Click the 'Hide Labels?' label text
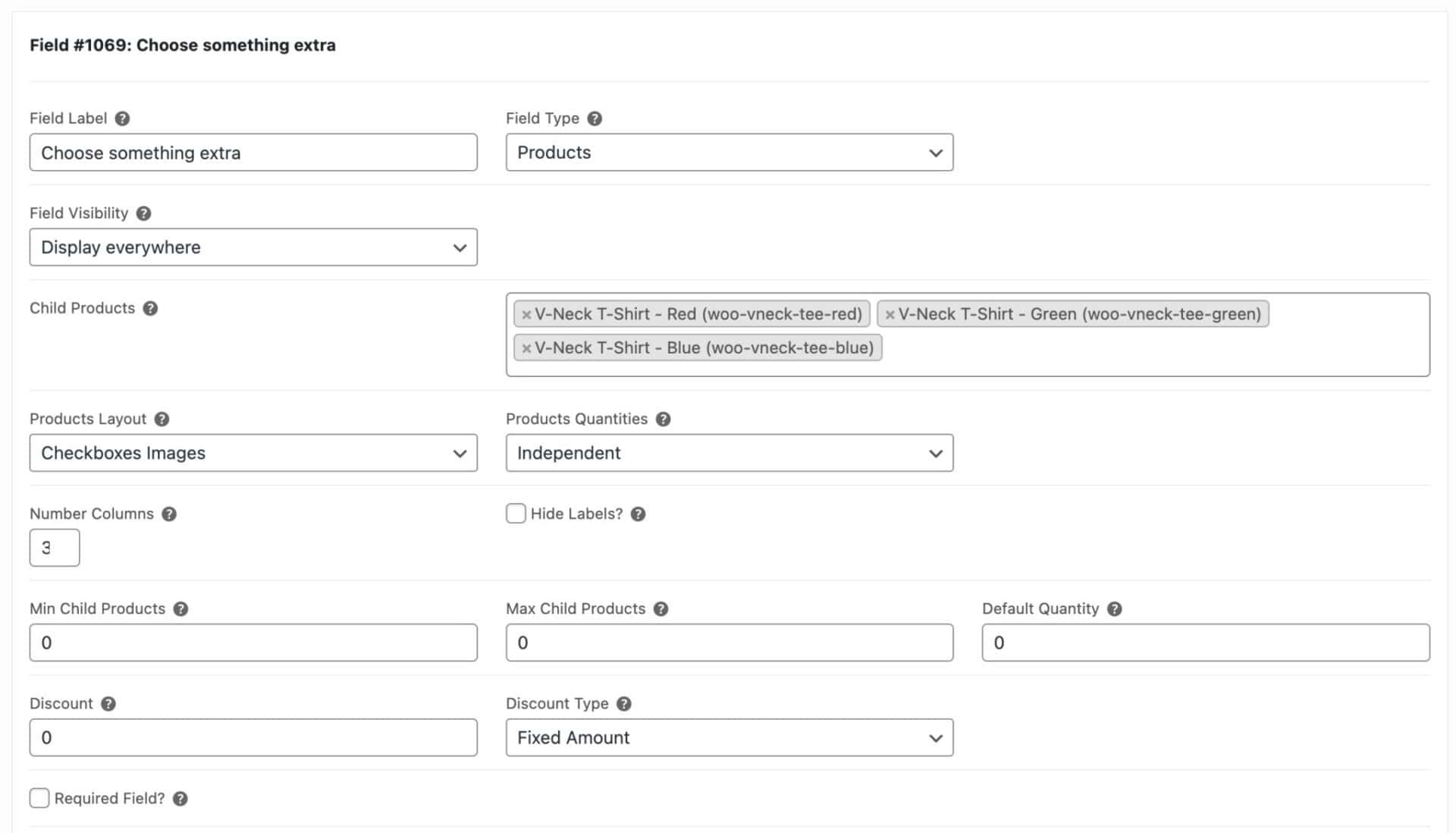1456x833 pixels. 576,514
